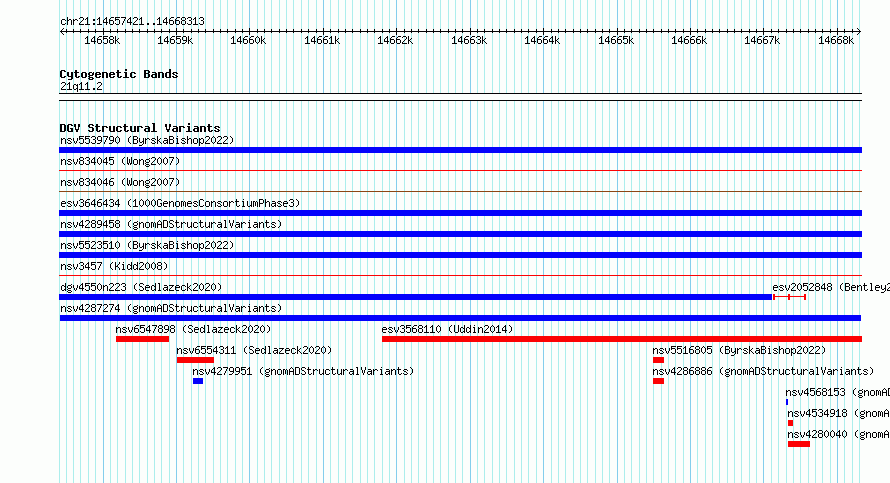Open the esv3646434 (1000GenomesConsortiumPhase3) label
This screenshot has height=483, width=890.
tap(180, 203)
